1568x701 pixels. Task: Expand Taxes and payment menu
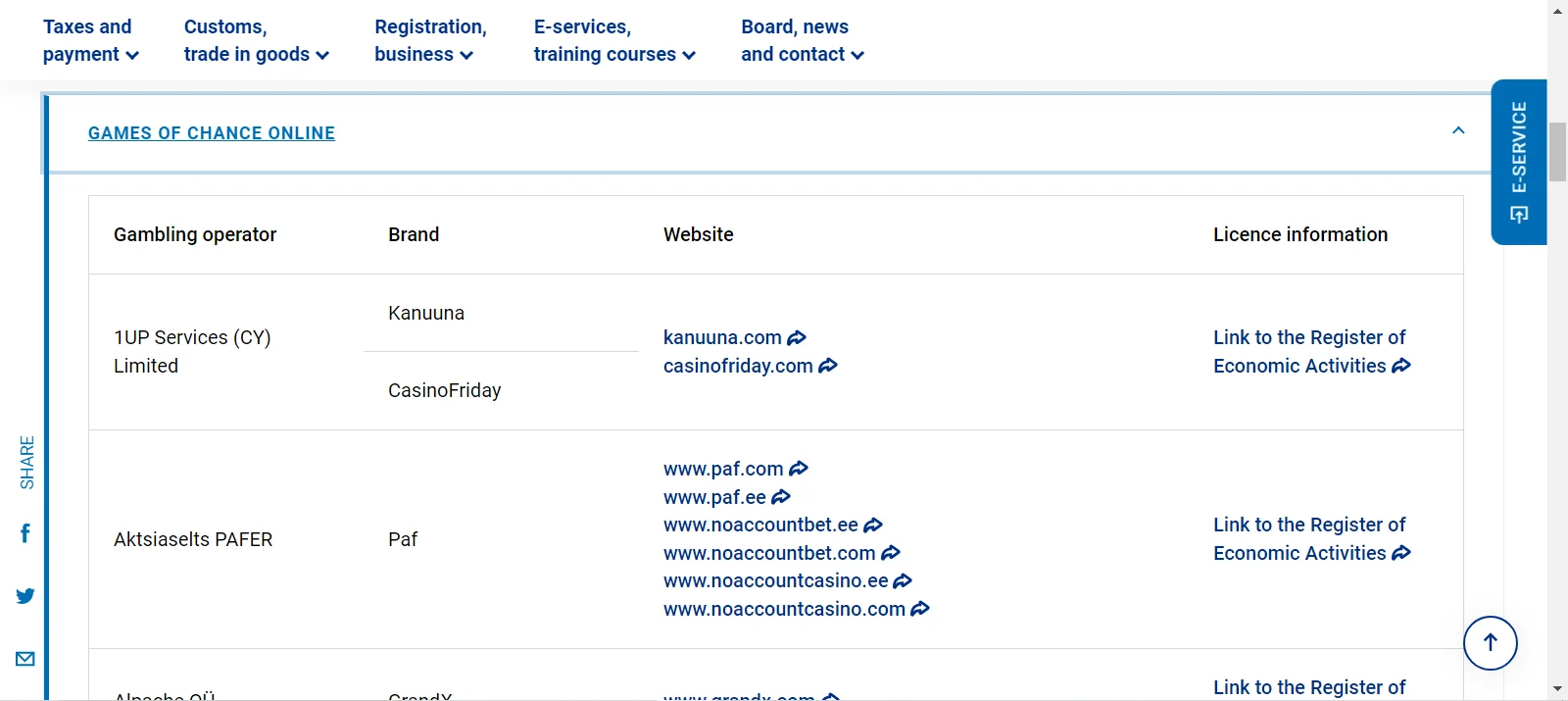point(91,40)
